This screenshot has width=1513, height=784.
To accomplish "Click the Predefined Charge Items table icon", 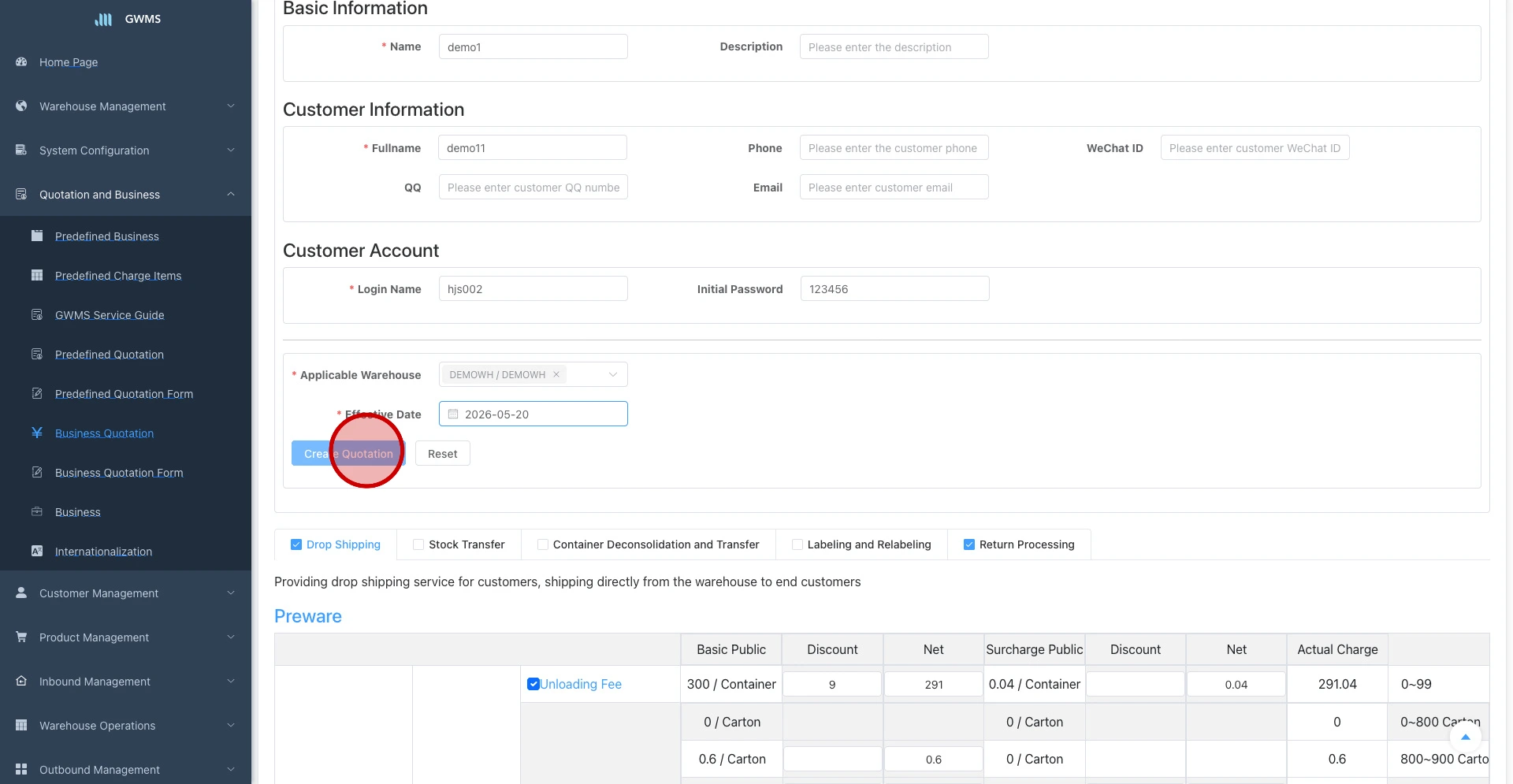I will coord(37,275).
